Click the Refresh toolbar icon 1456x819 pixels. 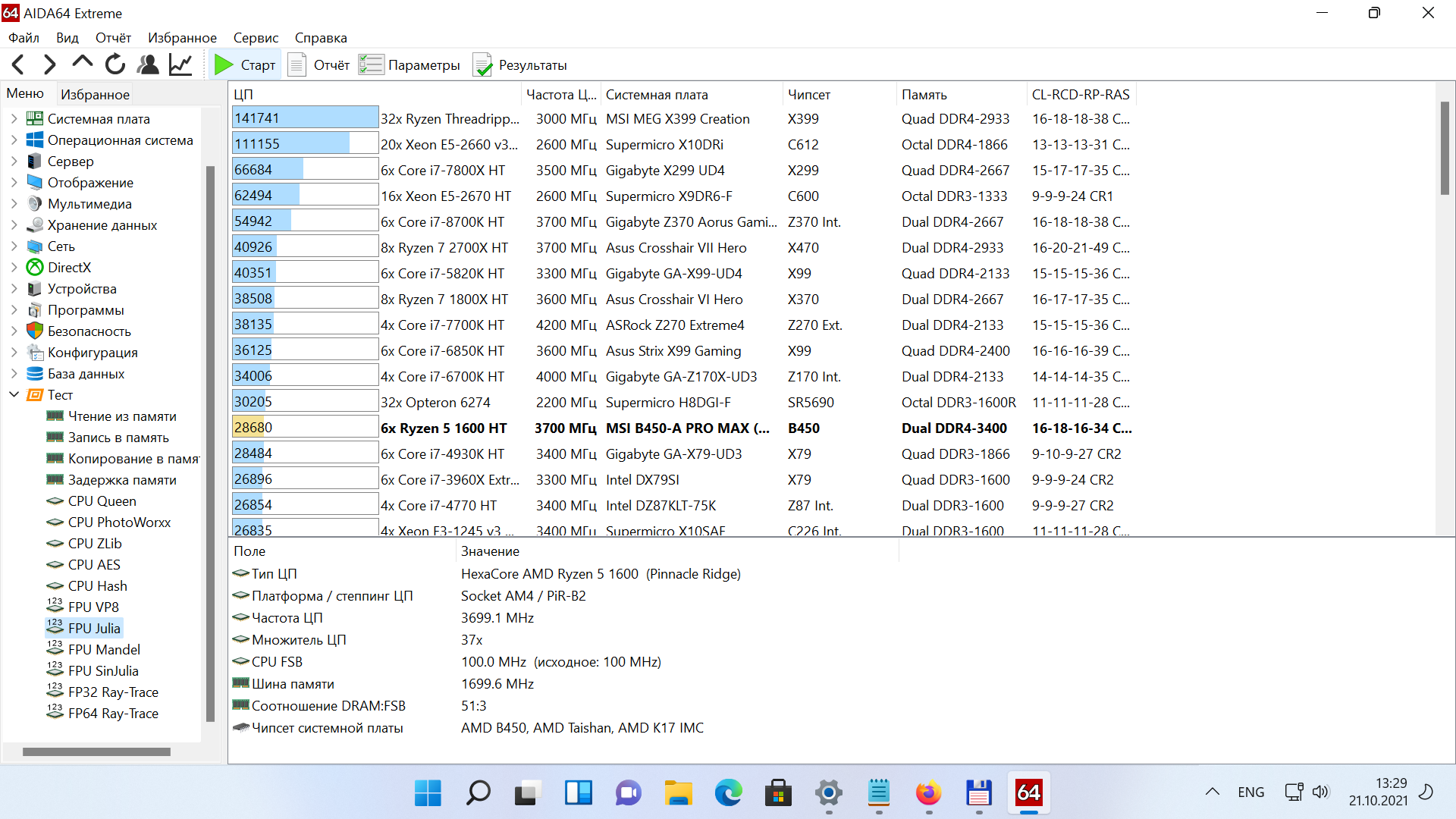pos(115,65)
